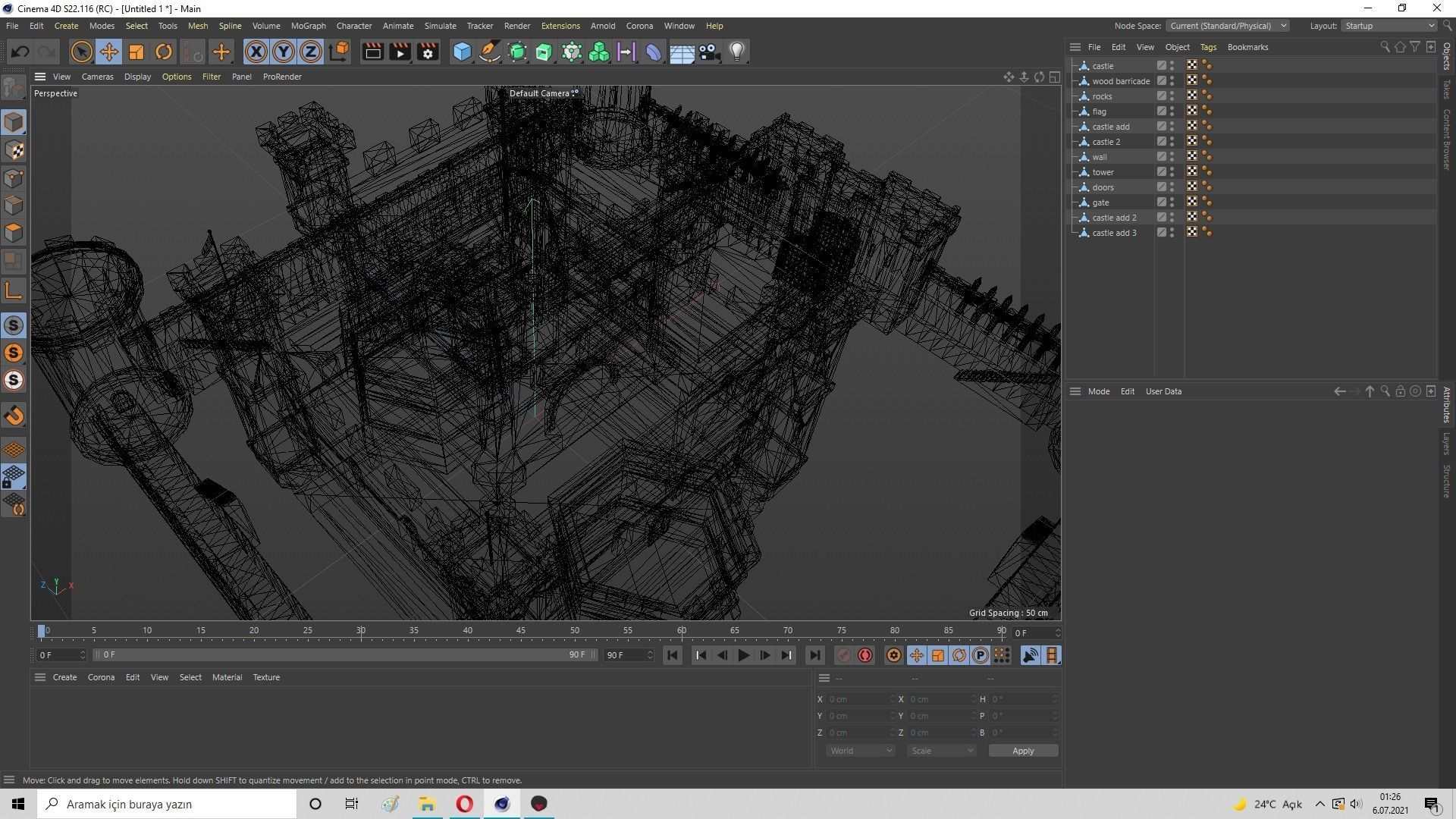Image resolution: width=1456 pixels, height=819 pixels.
Task: Open Coordinate Manager hamburger menu
Action: point(824,678)
